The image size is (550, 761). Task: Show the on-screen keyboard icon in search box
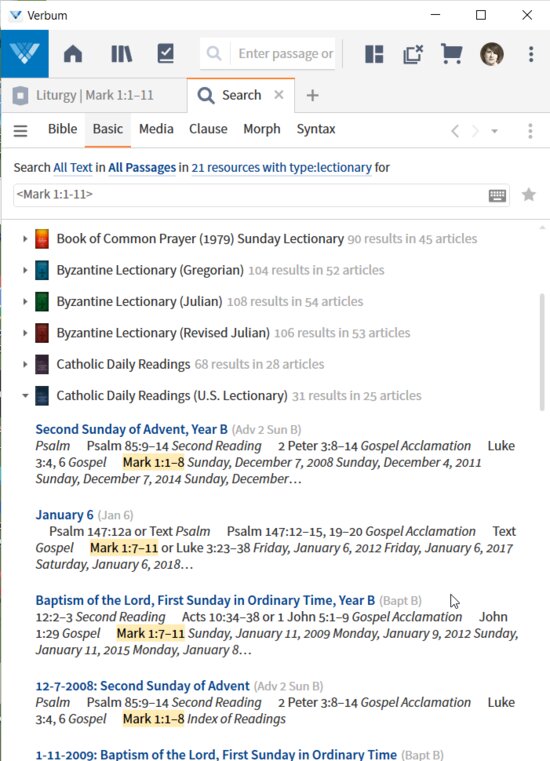click(x=497, y=195)
